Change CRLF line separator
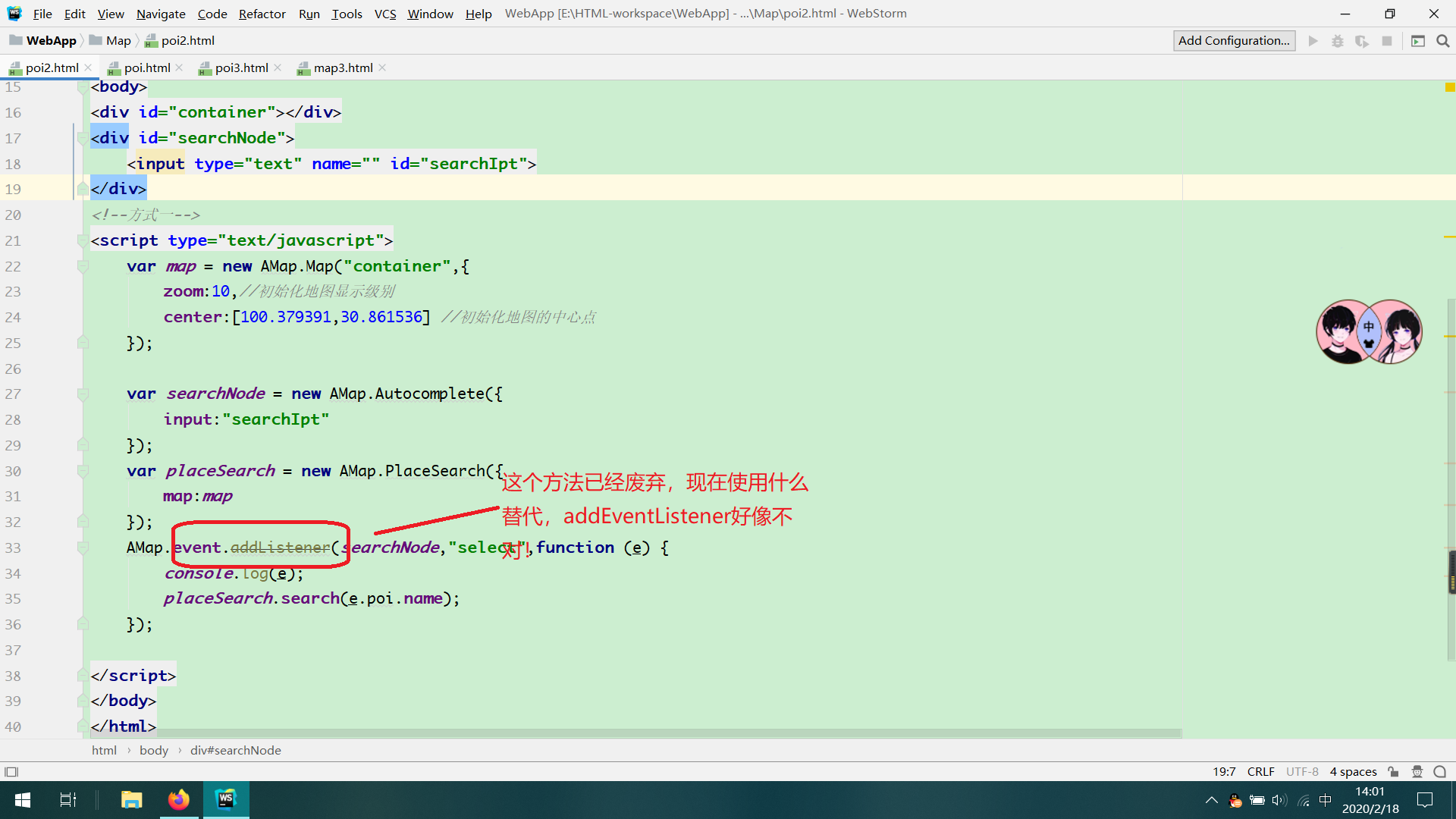This screenshot has height=819, width=1456. point(1260,772)
